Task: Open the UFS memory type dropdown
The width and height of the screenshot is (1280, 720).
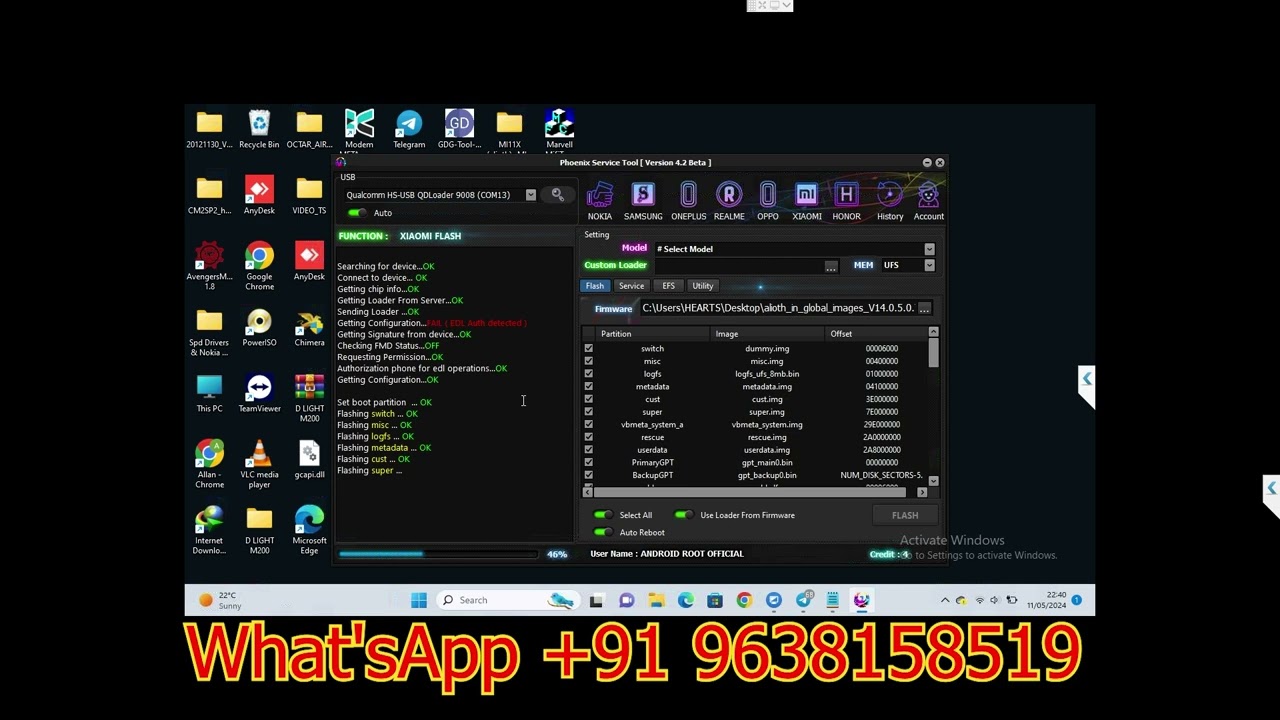Action: tap(929, 264)
